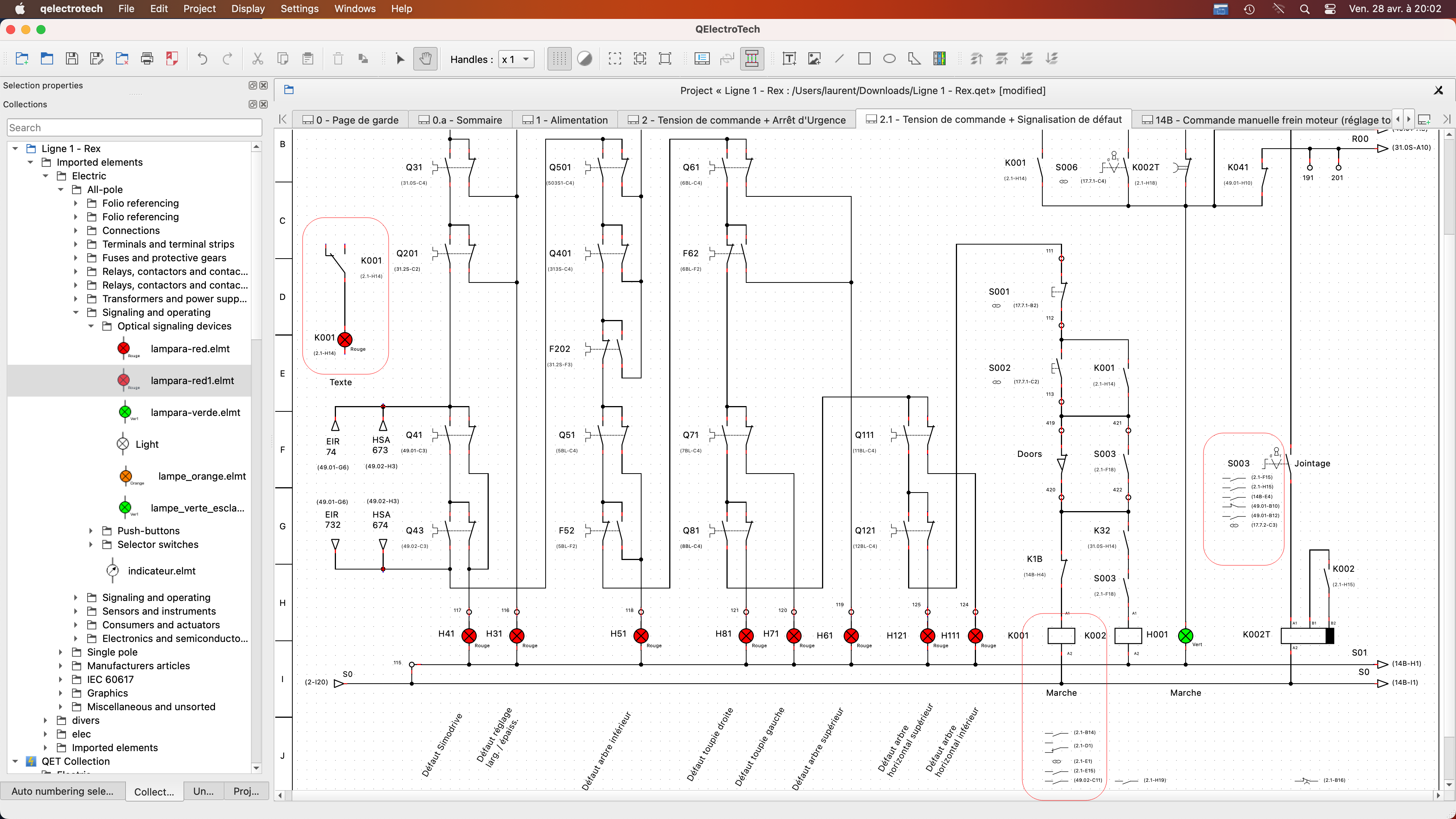Switch to the Undo bottom panel tab
Viewport: 1456px width, 819px height.
coord(204,791)
